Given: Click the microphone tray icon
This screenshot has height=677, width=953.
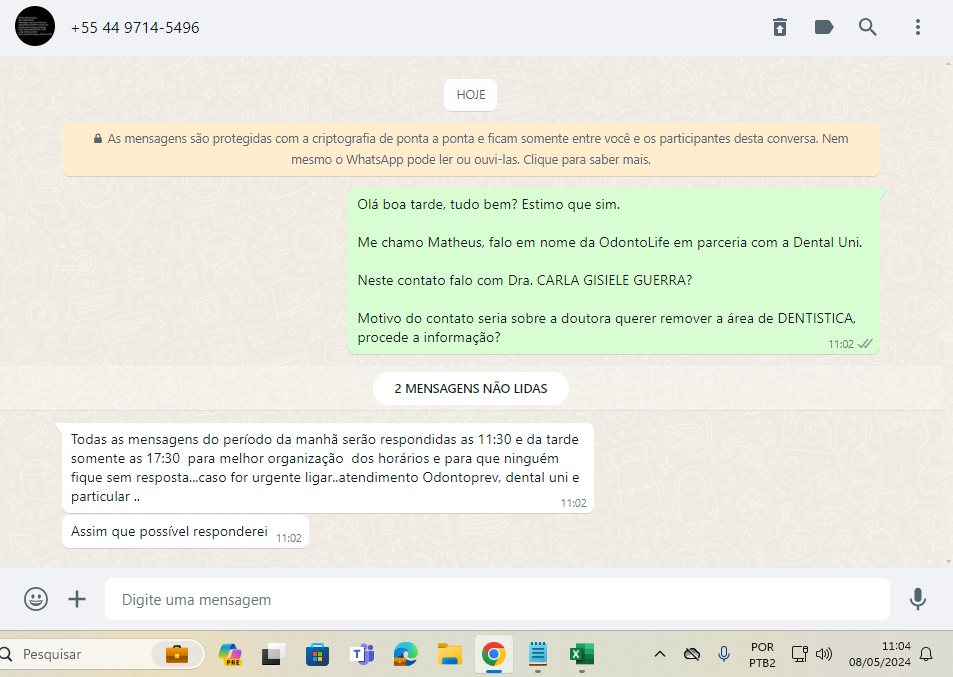Looking at the screenshot, I should coord(723,654).
